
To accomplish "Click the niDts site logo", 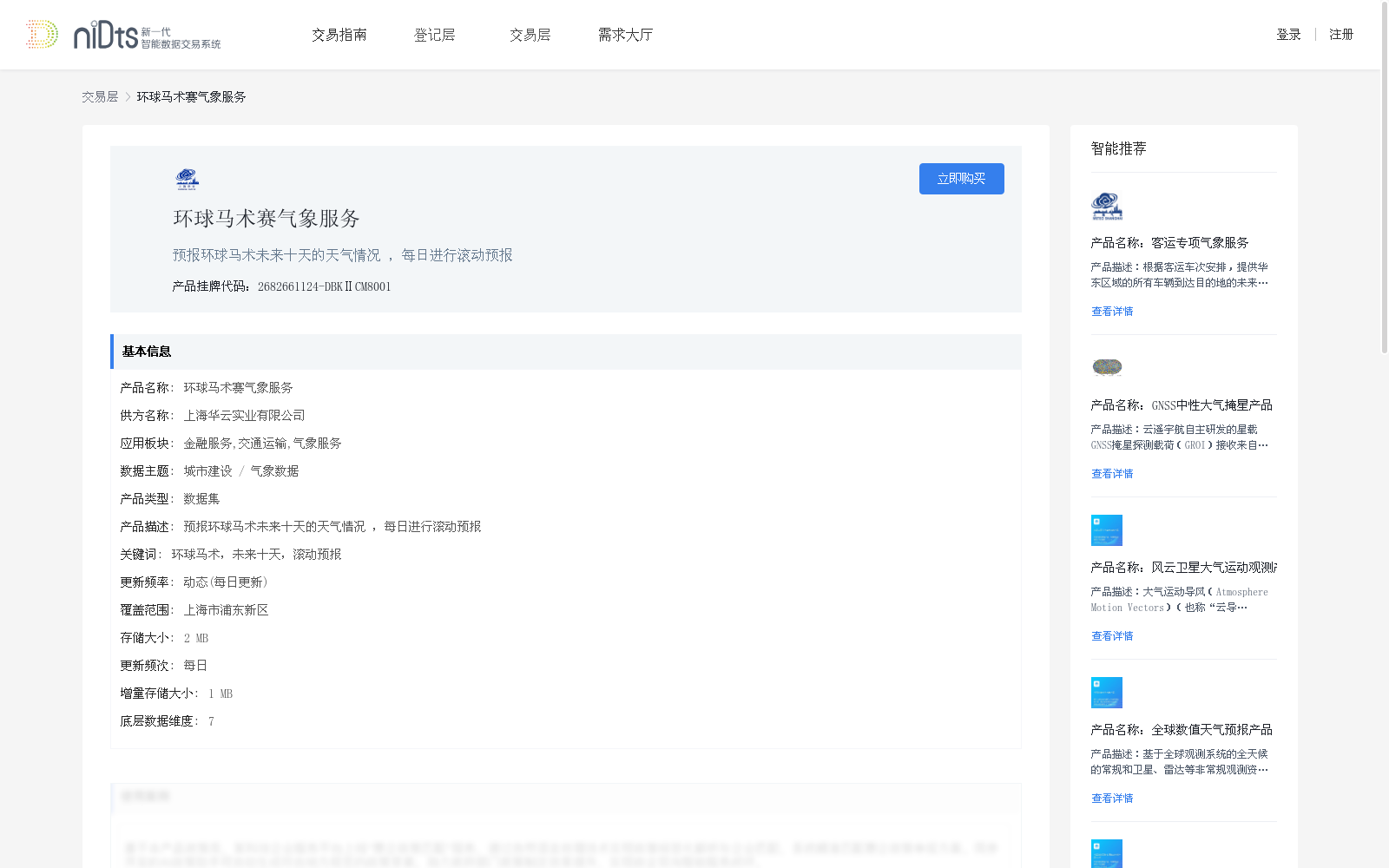I will coord(122,35).
